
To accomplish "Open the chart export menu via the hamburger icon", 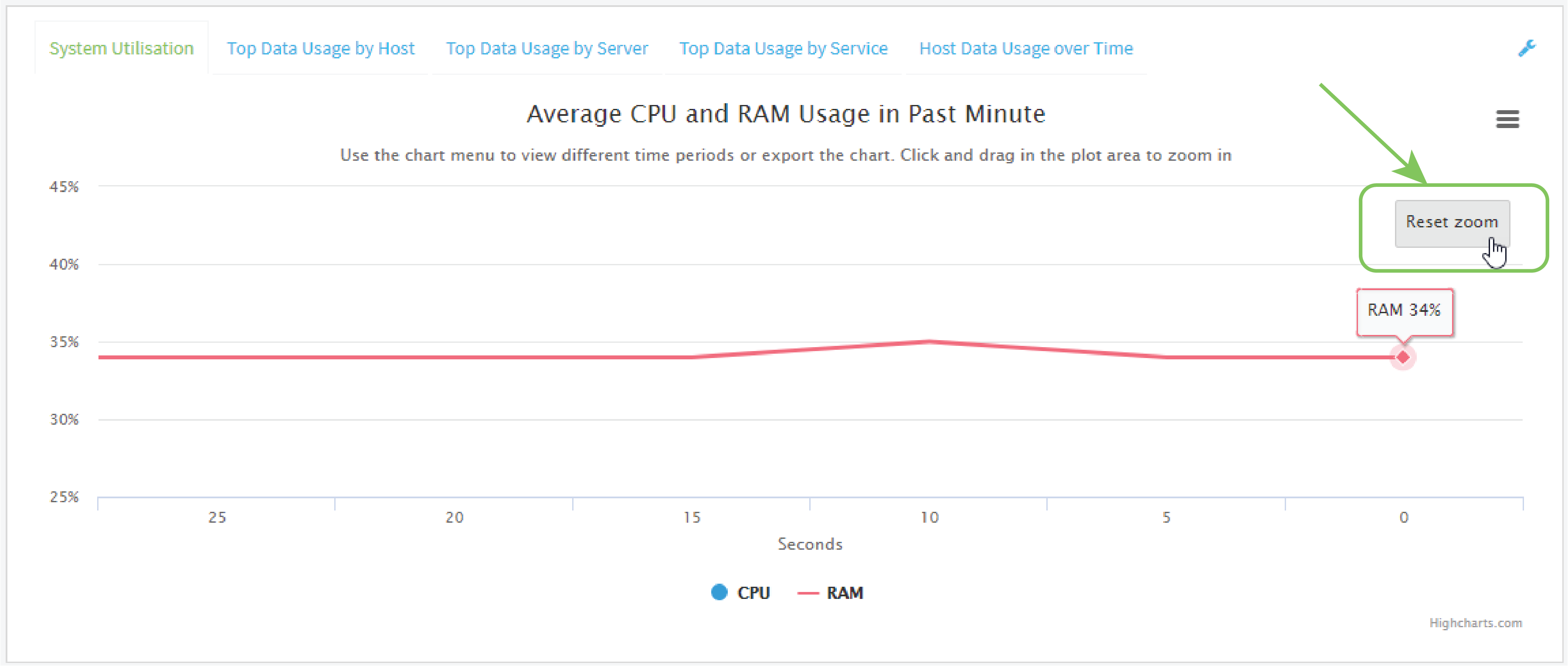I will click(x=1508, y=119).
